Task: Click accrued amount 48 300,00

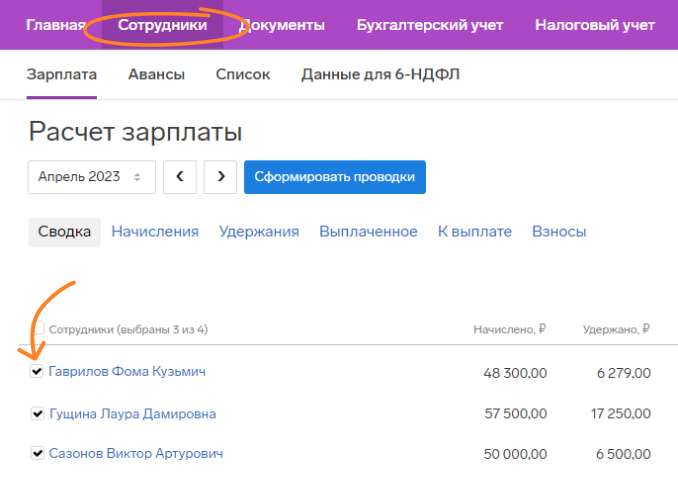Action: click(x=515, y=373)
